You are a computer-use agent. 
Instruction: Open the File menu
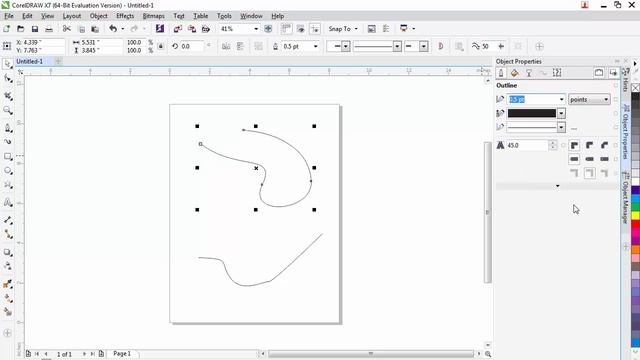(9, 16)
